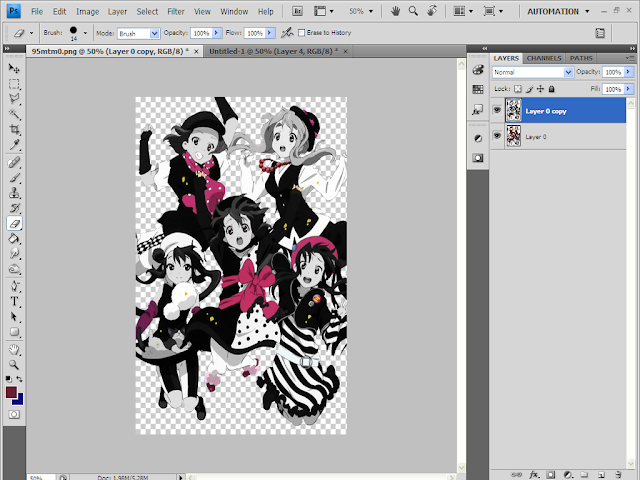Screen dimensions: 640x480
Task: Toggle Quick Mask mode
Action: (x=14, y=415)
